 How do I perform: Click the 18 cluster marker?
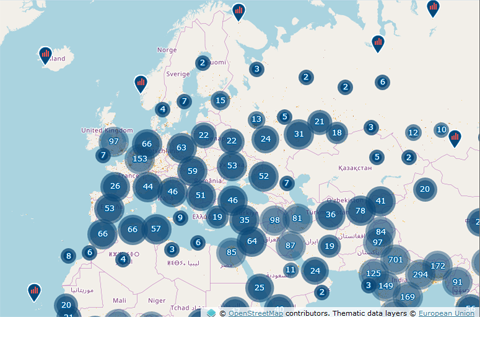pyautogui.click(x=337, y=133)
